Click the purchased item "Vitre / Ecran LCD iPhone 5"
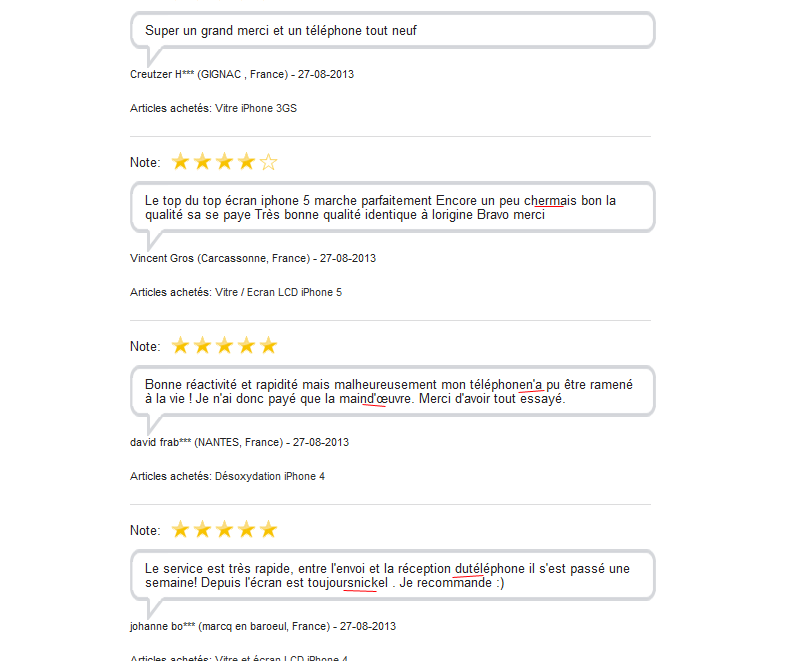Viewport: 805px width, 661px height. point(278,292)
